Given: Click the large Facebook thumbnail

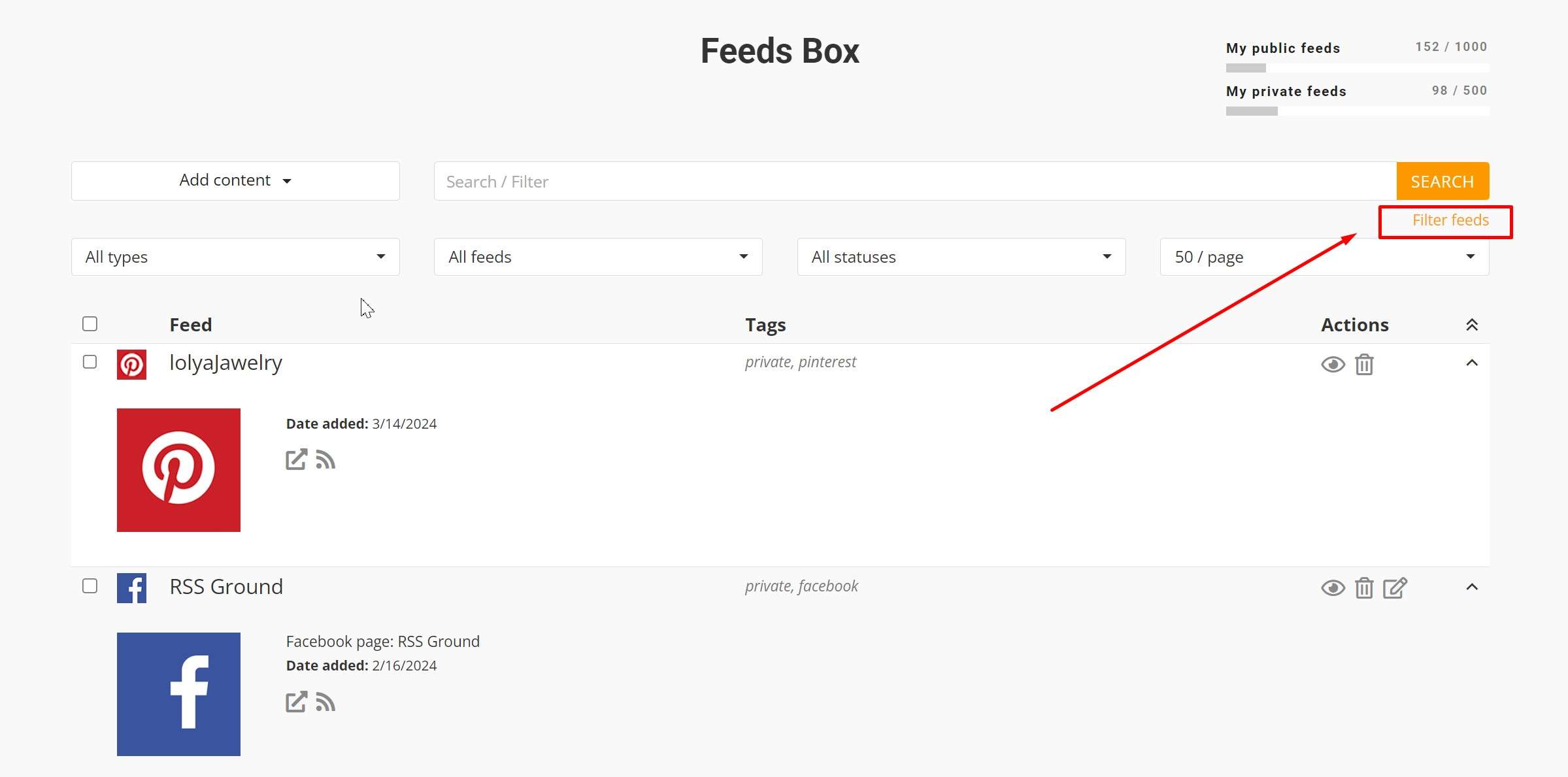Looking at the screenshot, I should point(178,694).
